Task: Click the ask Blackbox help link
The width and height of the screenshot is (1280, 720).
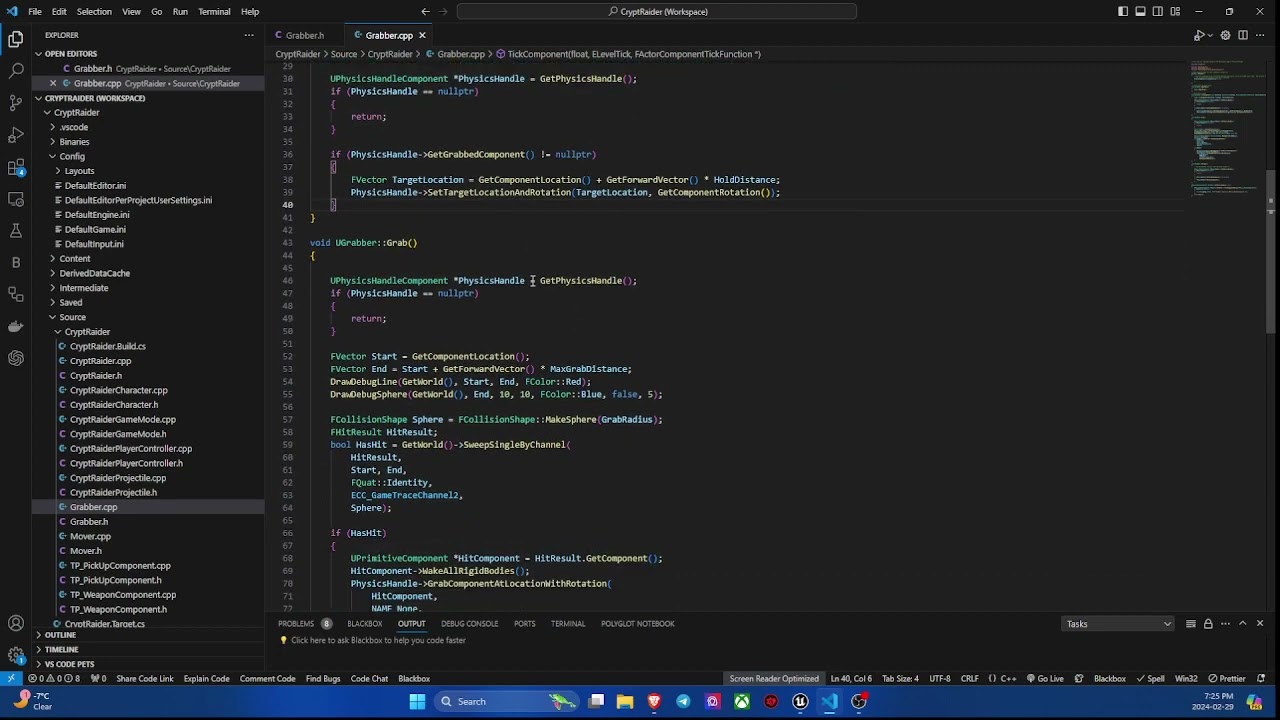Action: click(378, 641)
